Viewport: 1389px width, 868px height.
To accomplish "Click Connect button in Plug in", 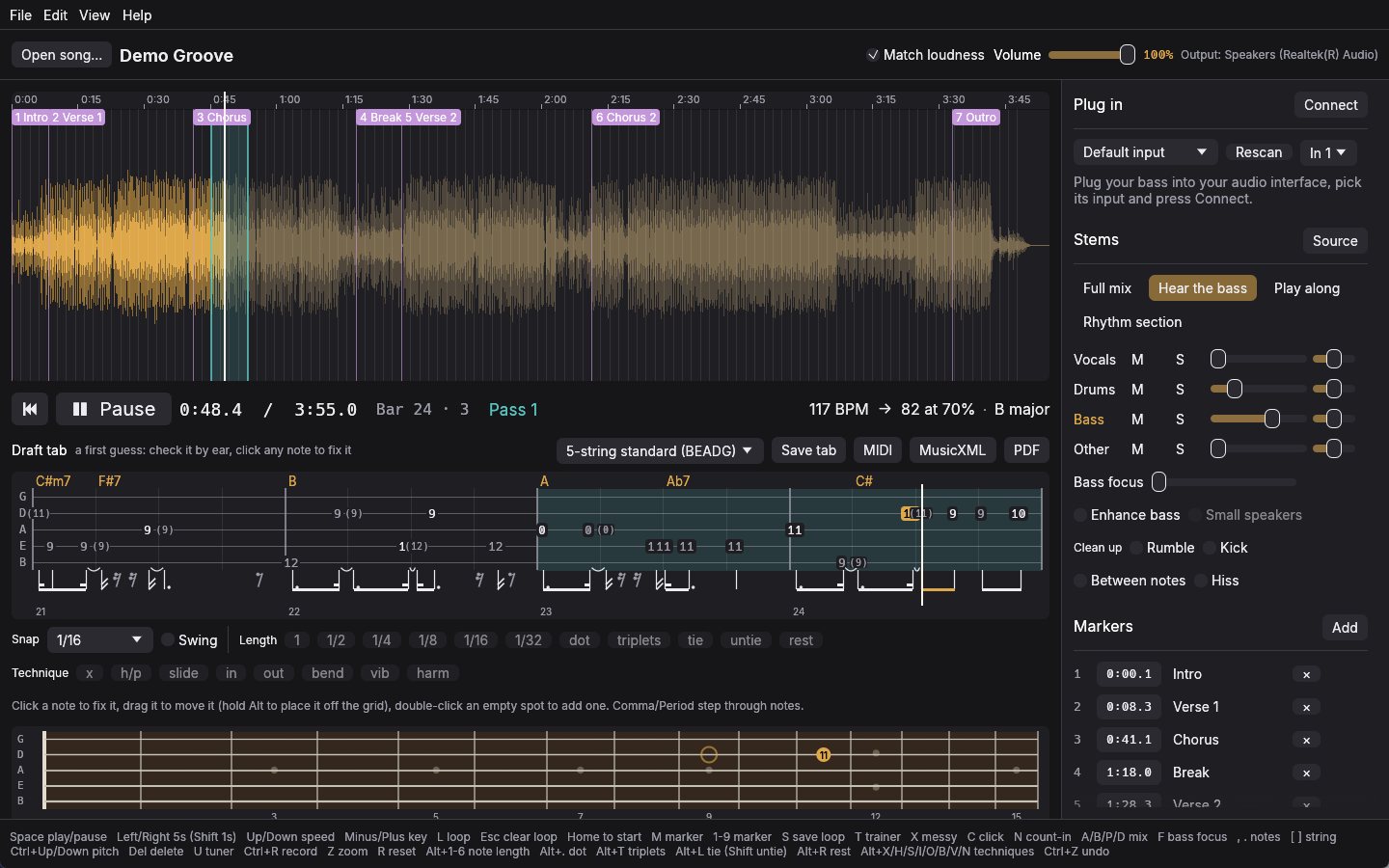I will point(1330,105).
